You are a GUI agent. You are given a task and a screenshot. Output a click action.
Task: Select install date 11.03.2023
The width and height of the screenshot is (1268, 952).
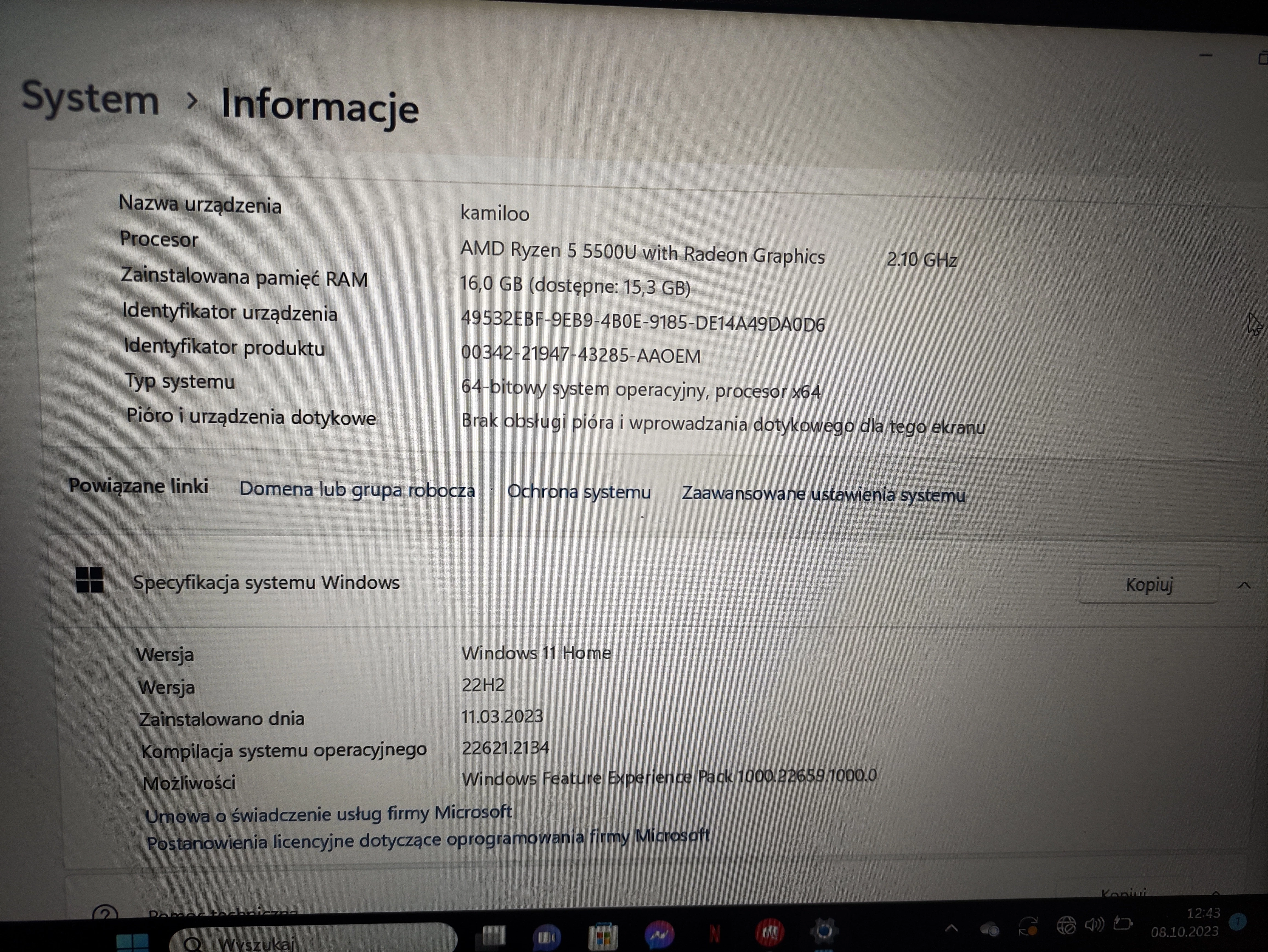tap(502, 716)
